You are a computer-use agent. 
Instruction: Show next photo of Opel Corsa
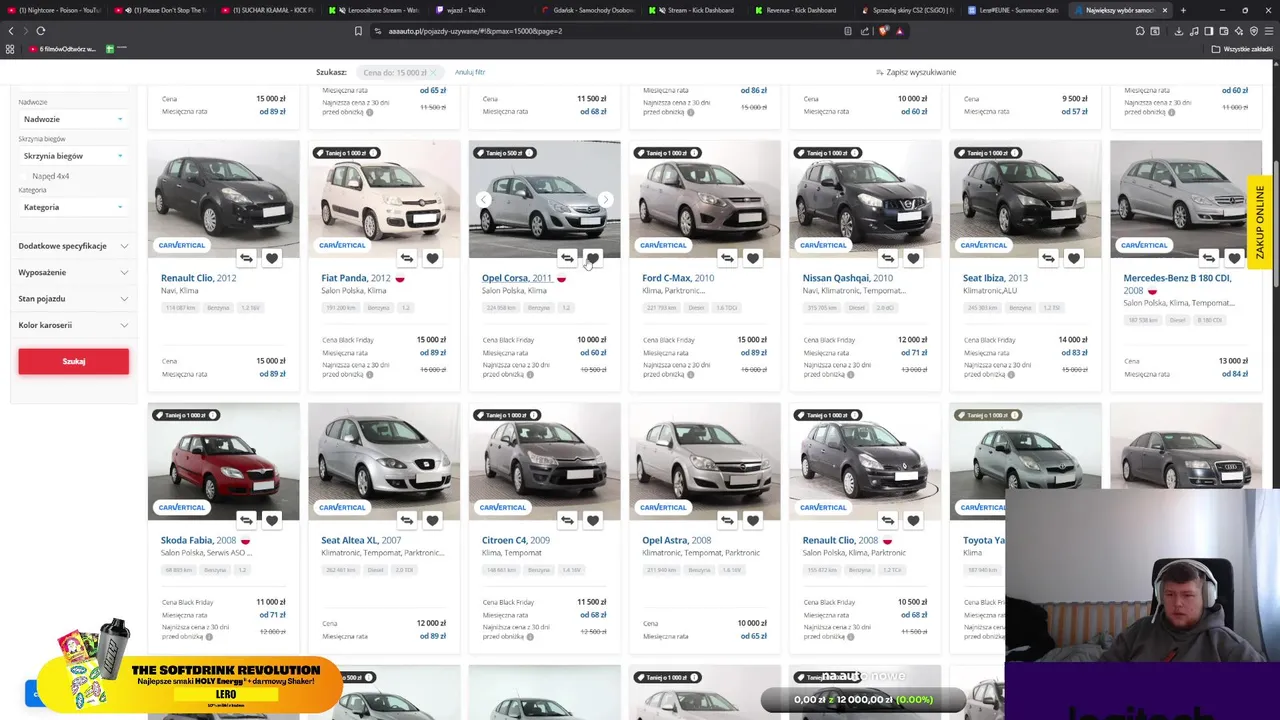[x=606, y=199]
